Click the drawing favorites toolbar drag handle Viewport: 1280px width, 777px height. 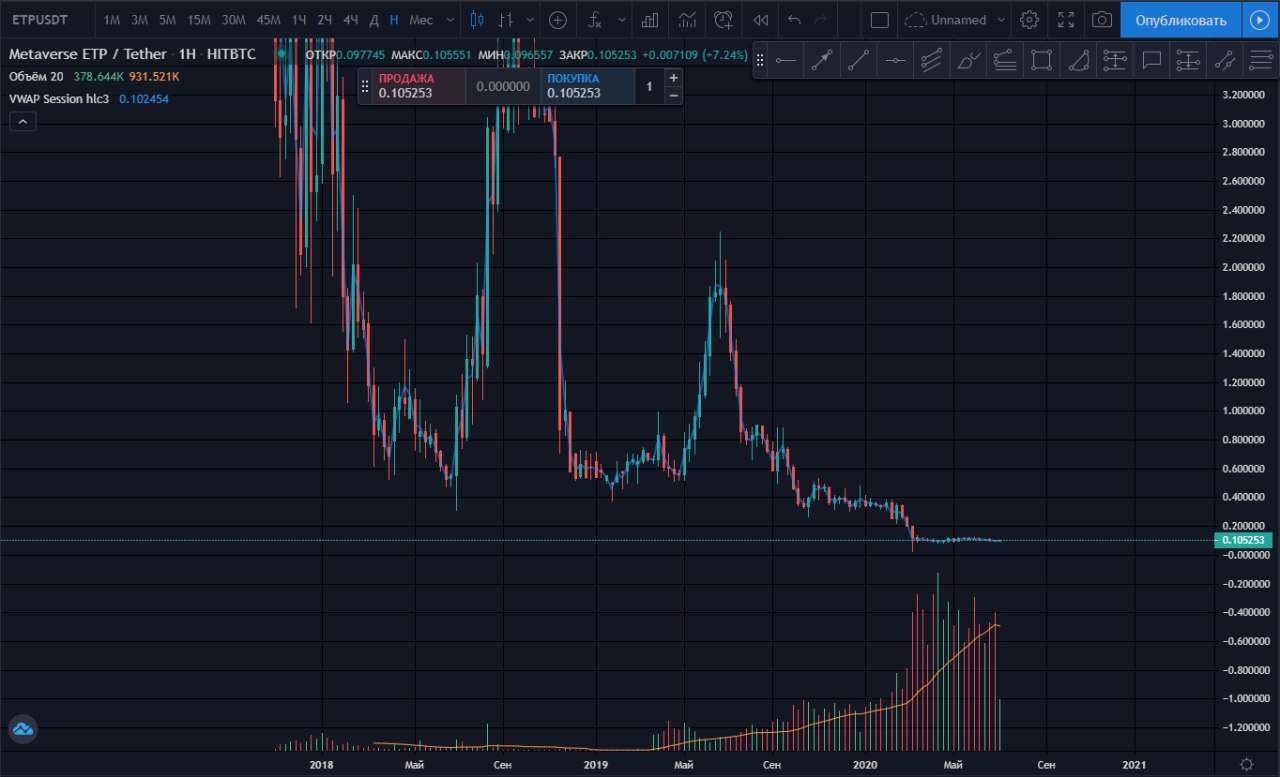[x=760, y=61]
